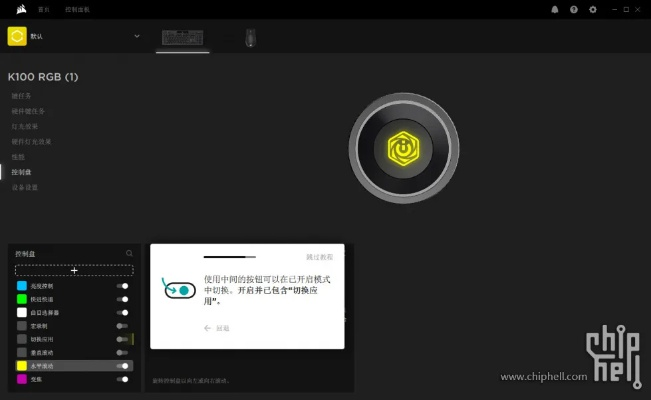Screen dimensions: 651x400
Task: Click 跳过教程 to skip the tutorial
Action: point(319,257)
